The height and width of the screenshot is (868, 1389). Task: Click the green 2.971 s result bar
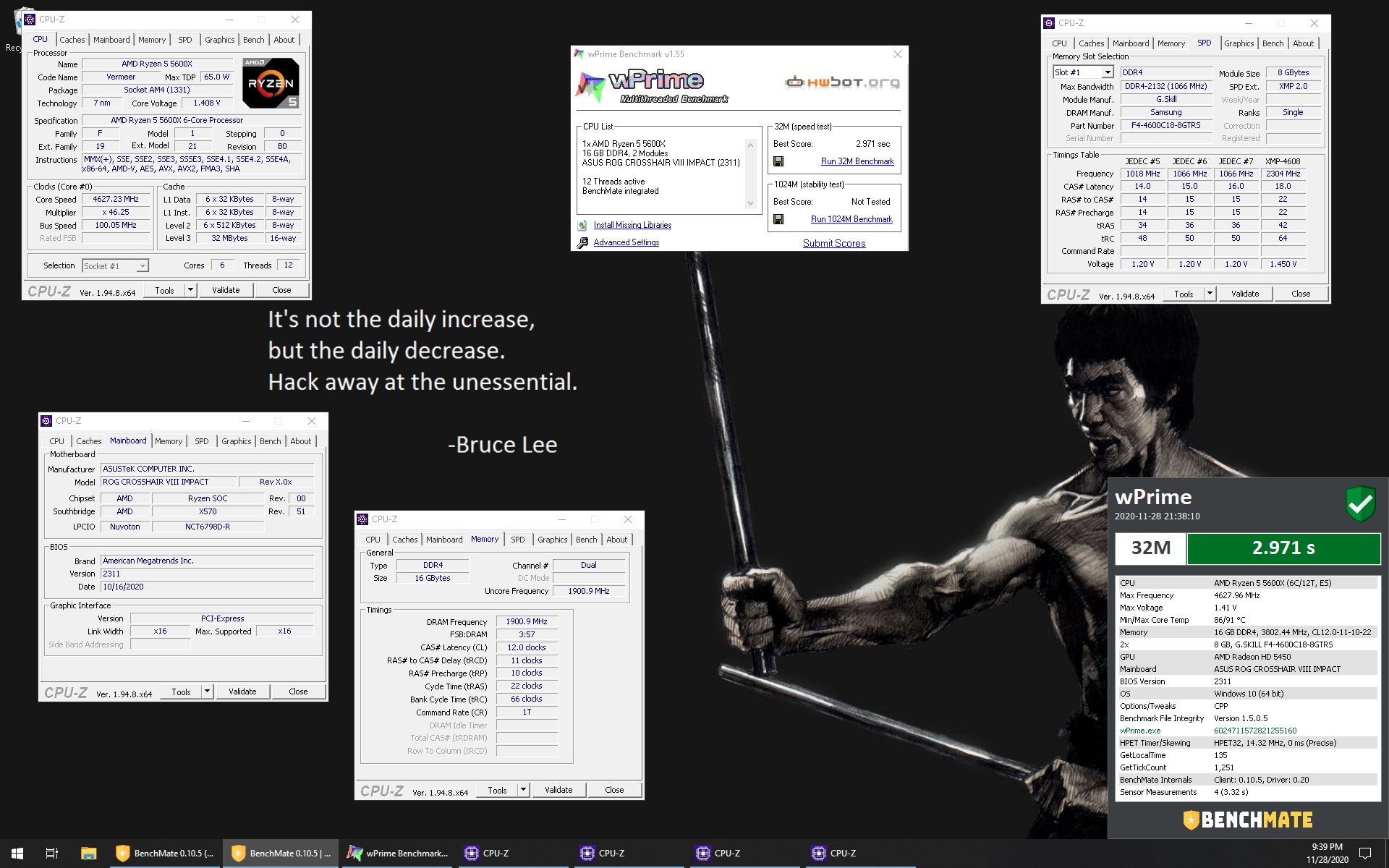1283,548
